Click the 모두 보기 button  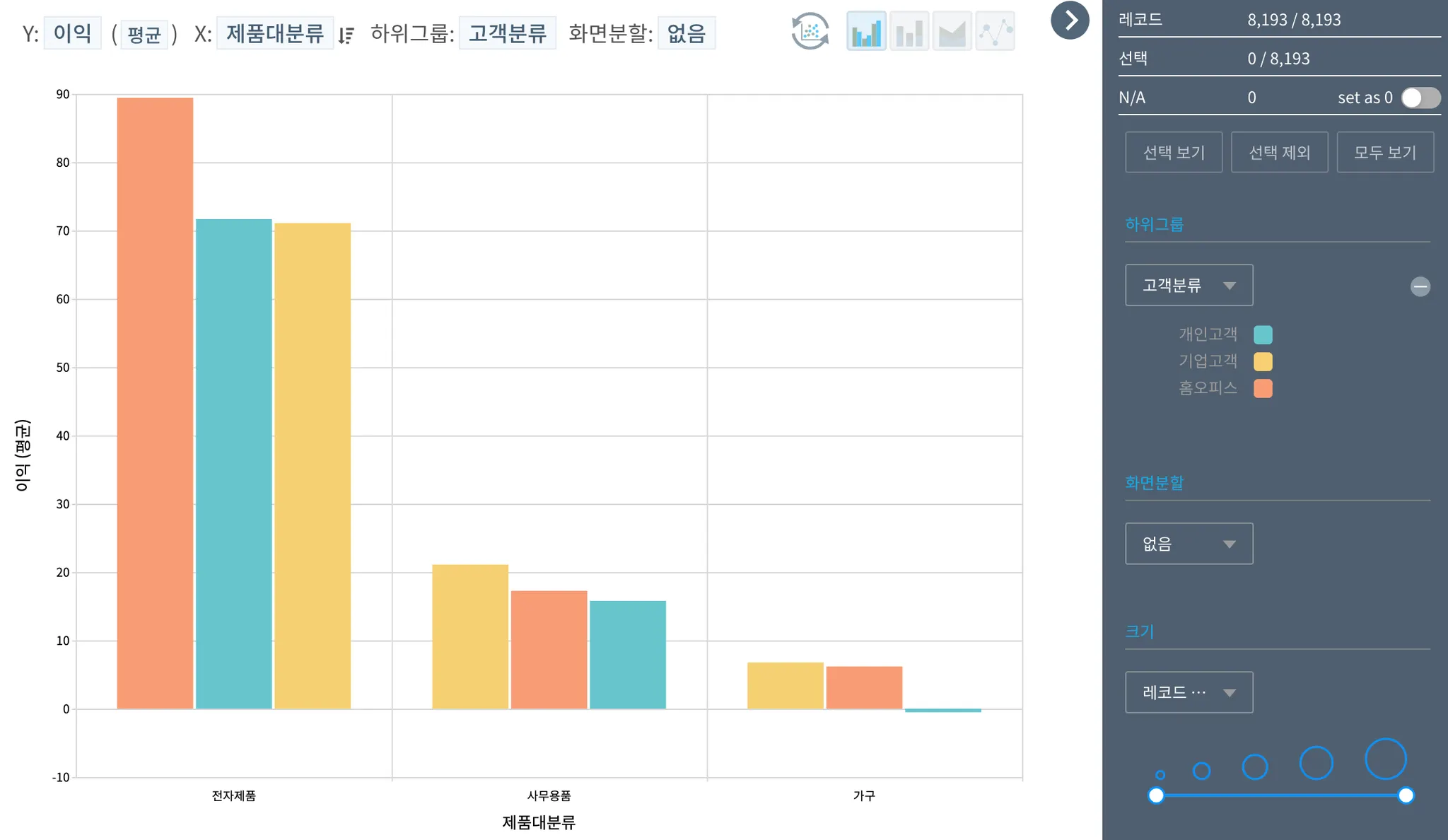[x=1384, y=152]
